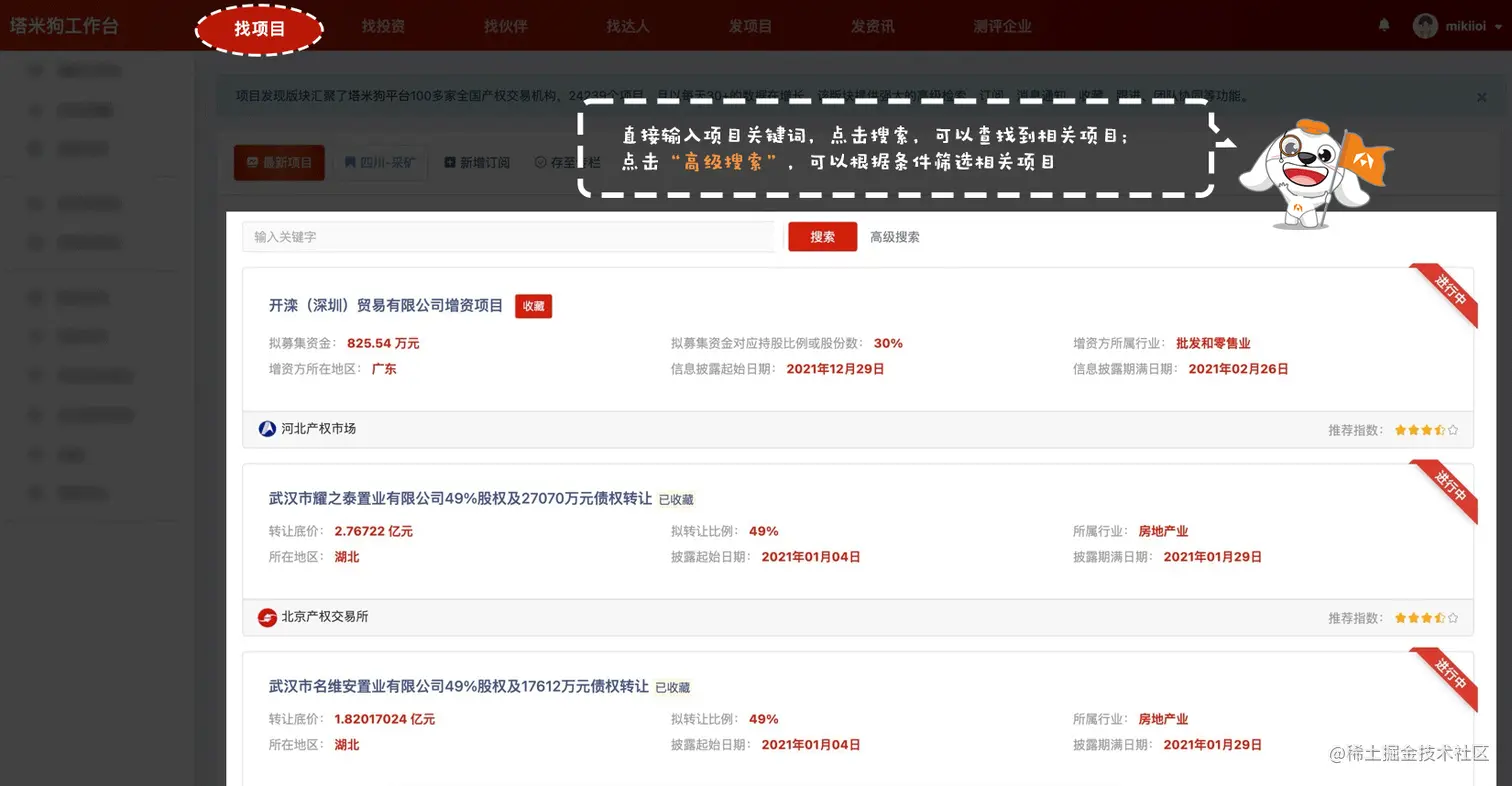Click star rating on 河北产权市场 row
1512x786 pixels.
click(1426, 430)
